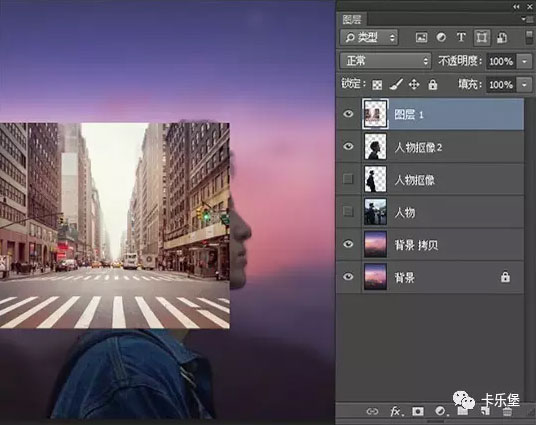This screenshot has height=425, width=536.
Task: Open layer style fx menu
Action: 396,411
